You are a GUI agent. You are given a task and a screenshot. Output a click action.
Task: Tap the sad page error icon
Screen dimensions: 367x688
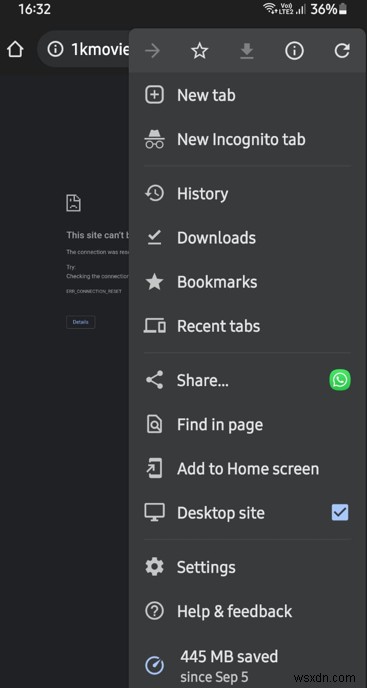pyautogui.click(x=73, y=203)
